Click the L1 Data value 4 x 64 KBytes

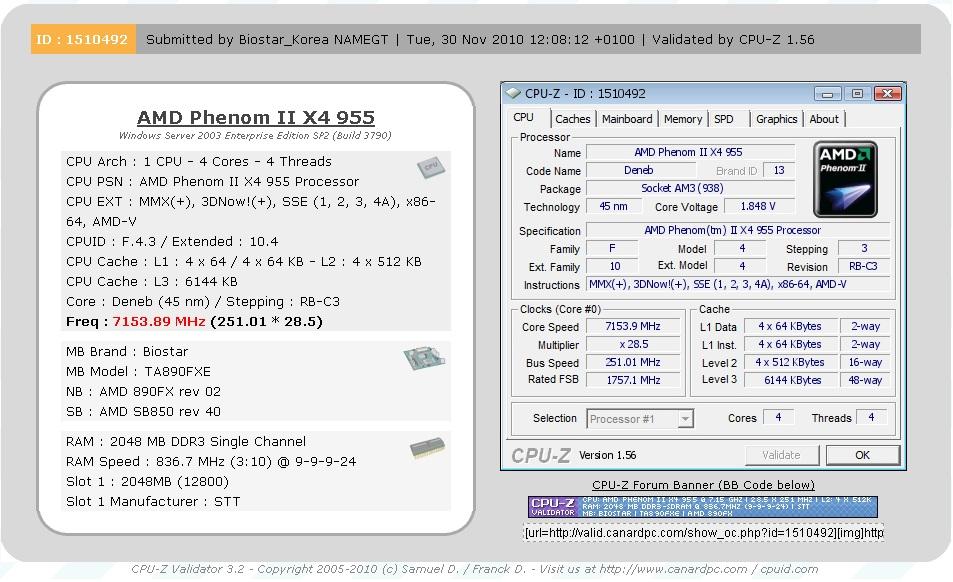click(790, 327)
